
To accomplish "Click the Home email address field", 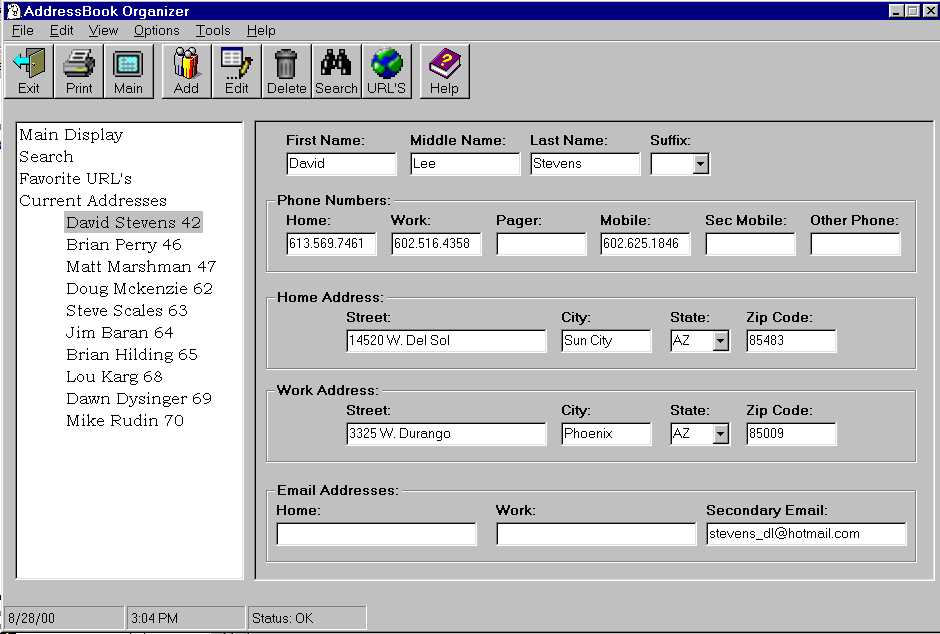I will pyautogui.click(x=376, y=534).
